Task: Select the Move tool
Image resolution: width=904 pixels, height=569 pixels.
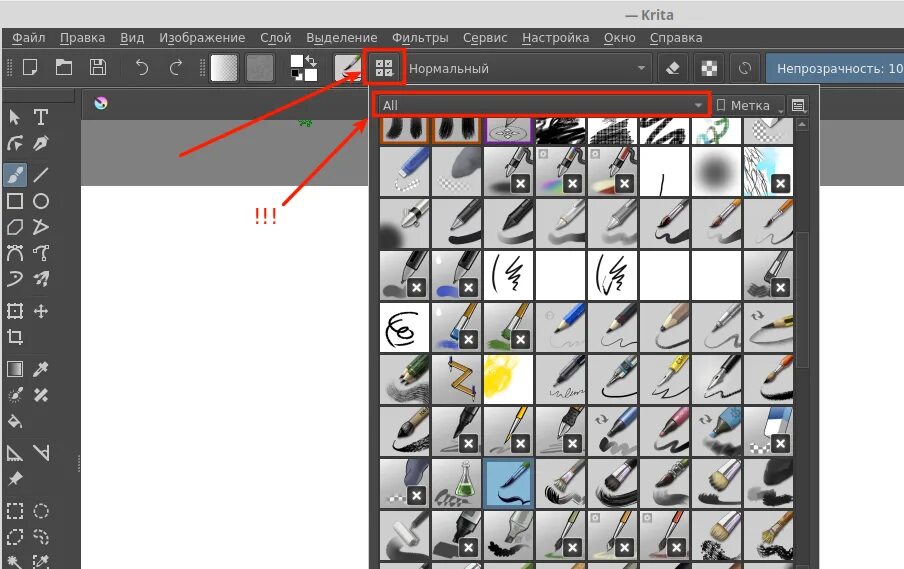Action: pos(40,311)
